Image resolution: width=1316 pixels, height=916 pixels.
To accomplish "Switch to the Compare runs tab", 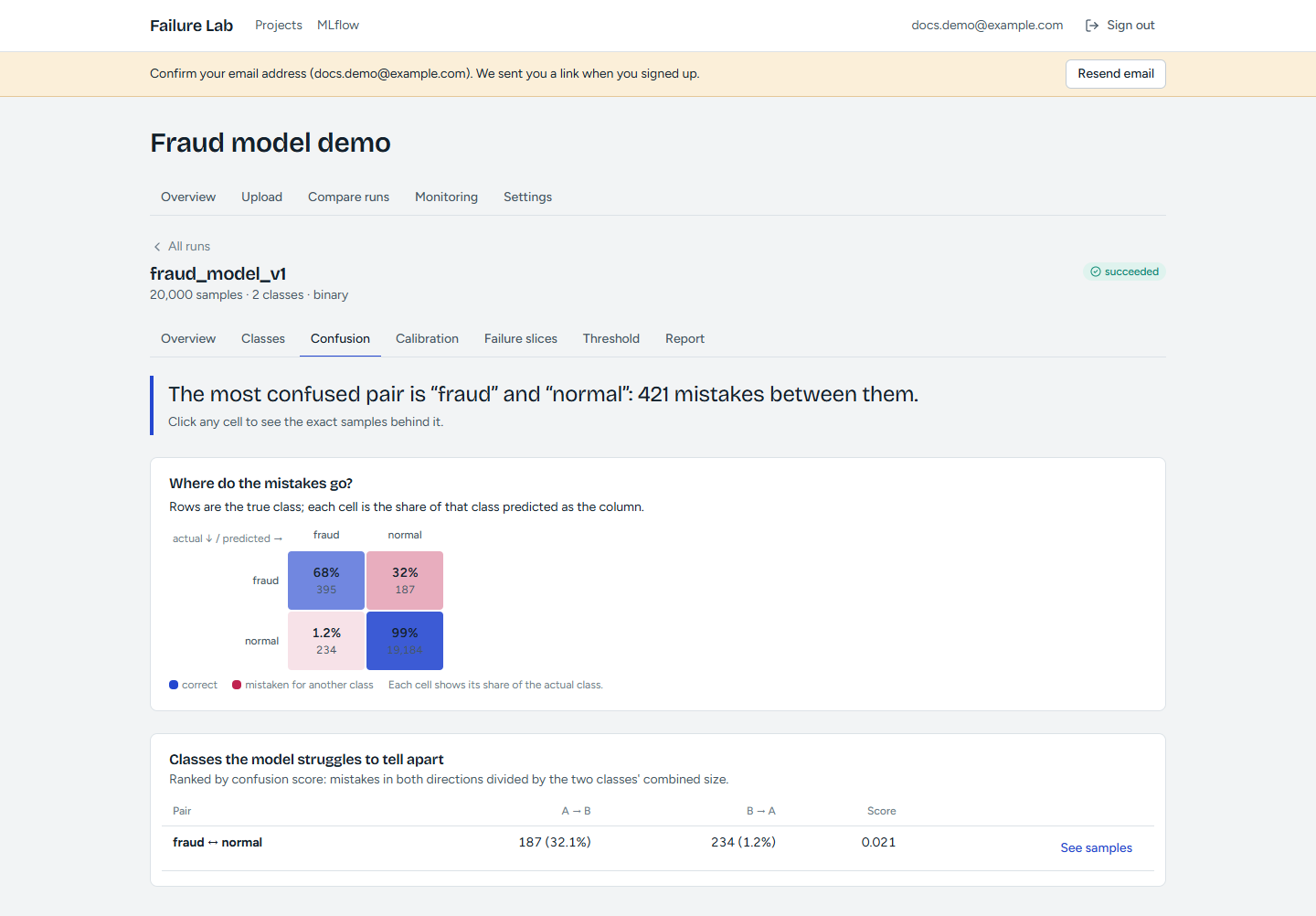I will (x=348, y=197).
